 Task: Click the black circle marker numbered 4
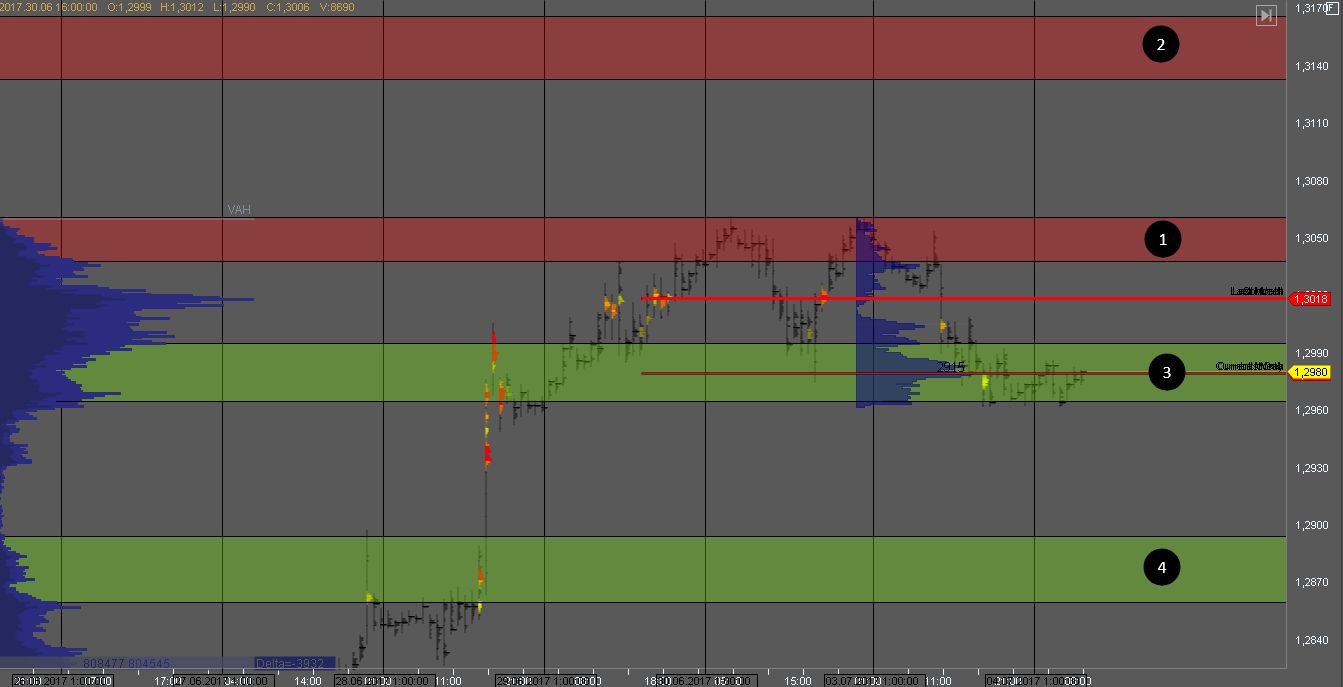[1161, 568]
